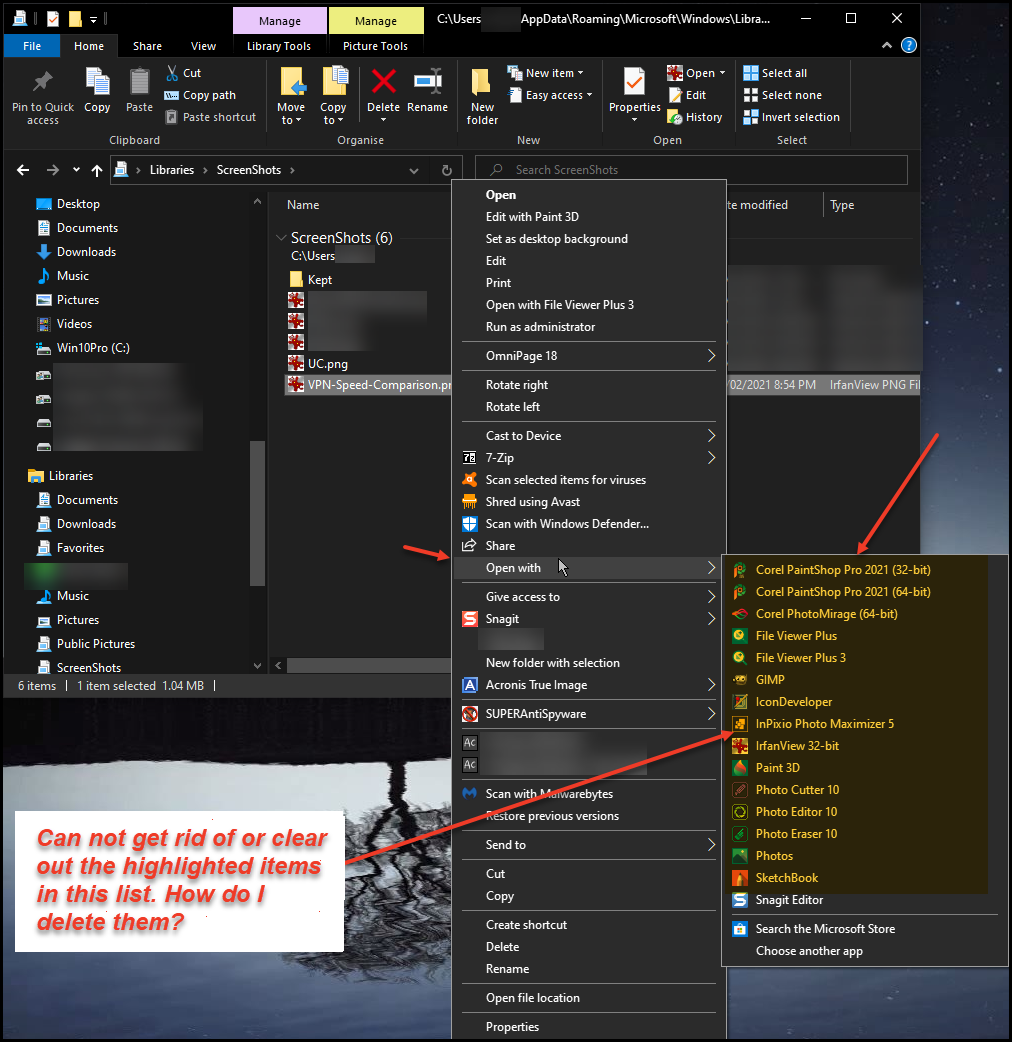Select Desktop in navigation pane
1012x1042 pixels.
coord(78,204)
